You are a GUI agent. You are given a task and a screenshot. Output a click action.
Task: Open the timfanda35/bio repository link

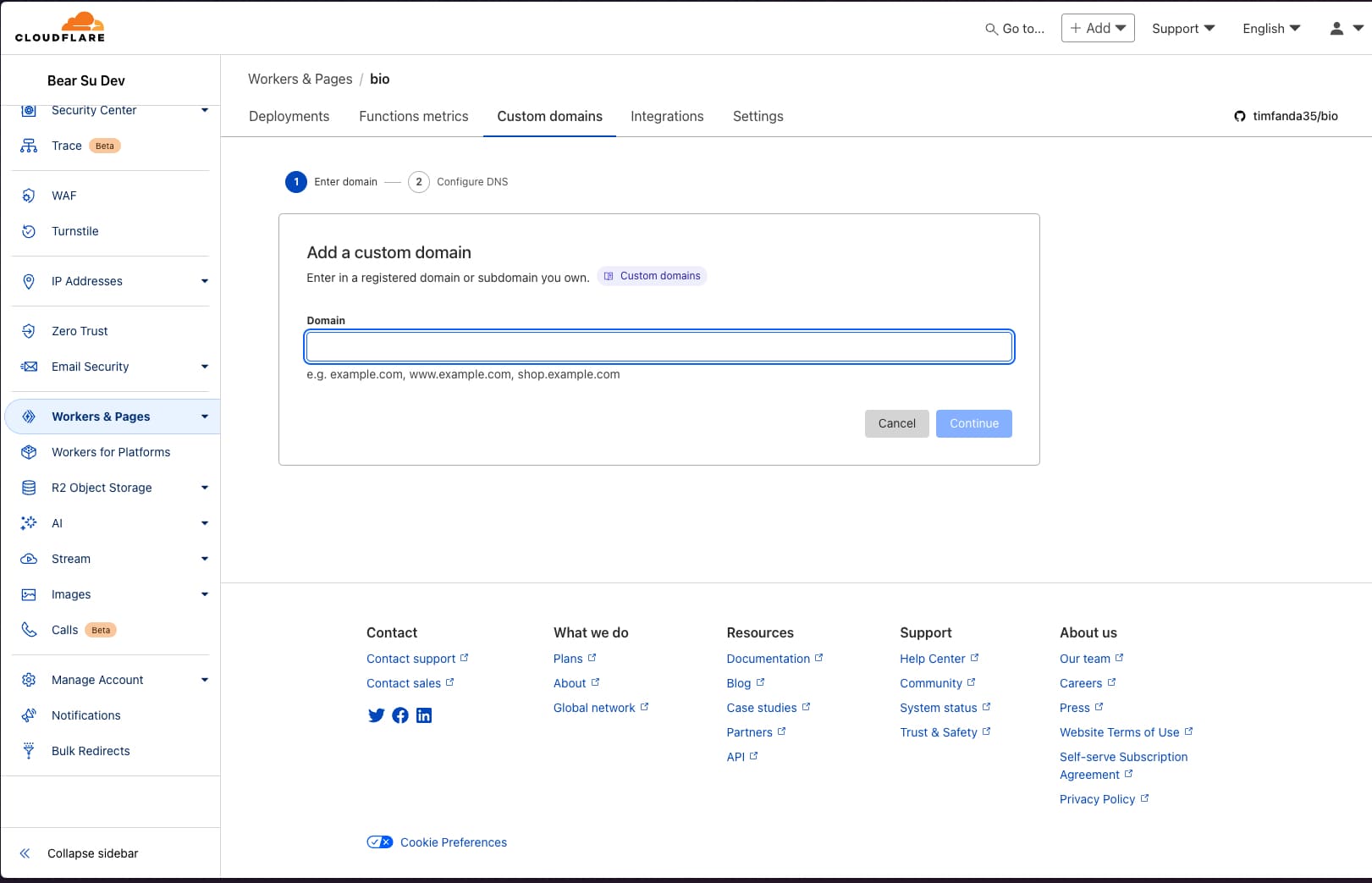(x=1286, y=116)
